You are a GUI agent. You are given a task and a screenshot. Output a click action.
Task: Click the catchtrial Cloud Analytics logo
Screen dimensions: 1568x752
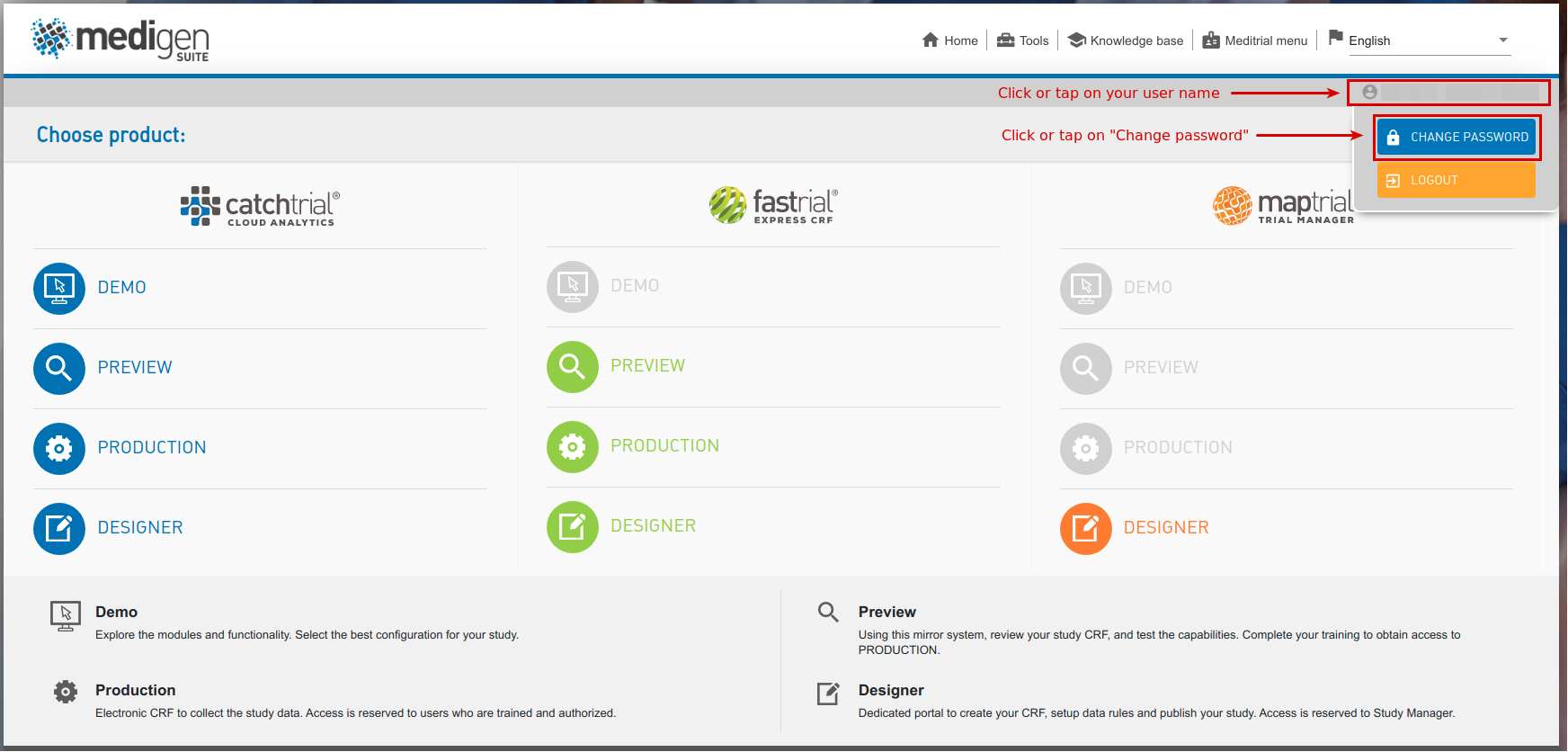[260, 206]
